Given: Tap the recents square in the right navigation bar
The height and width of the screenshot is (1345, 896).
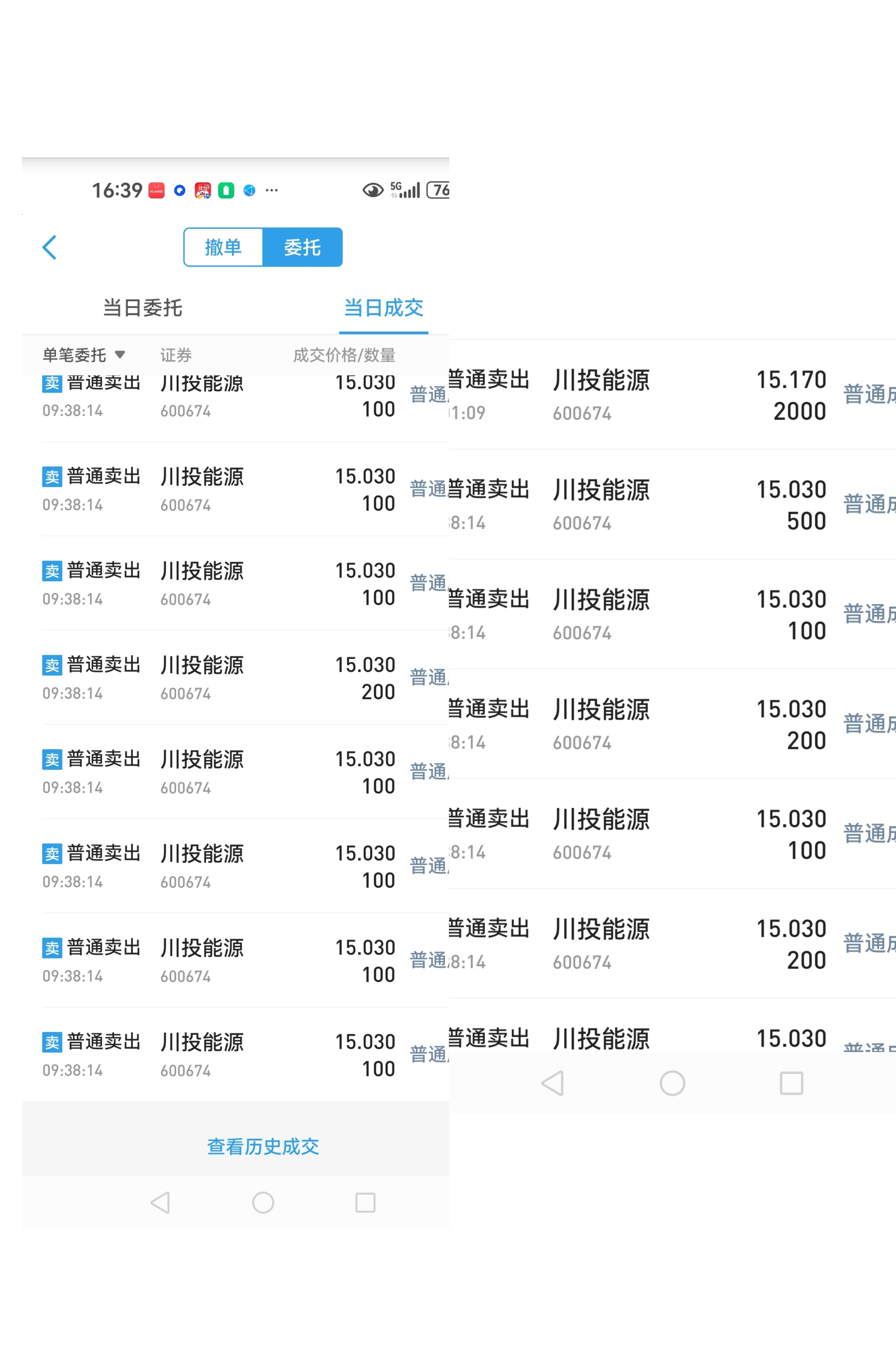Looking at the screenshot, I should tap(791, 1083).
